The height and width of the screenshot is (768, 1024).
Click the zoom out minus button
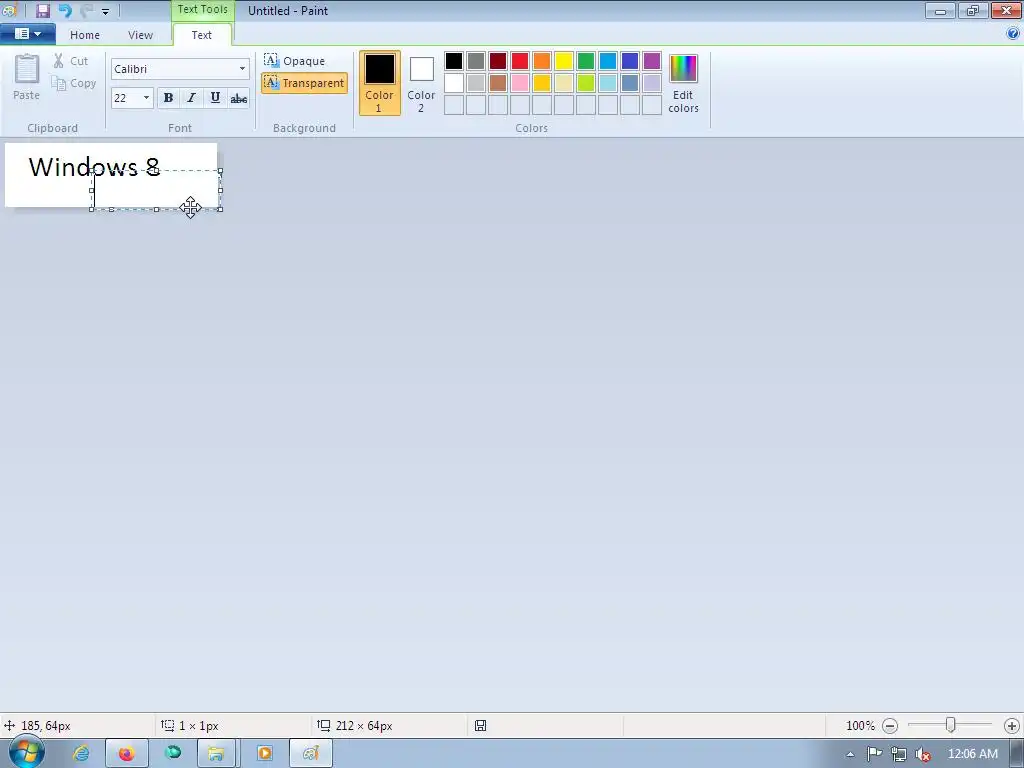click(x=889, y=726)
